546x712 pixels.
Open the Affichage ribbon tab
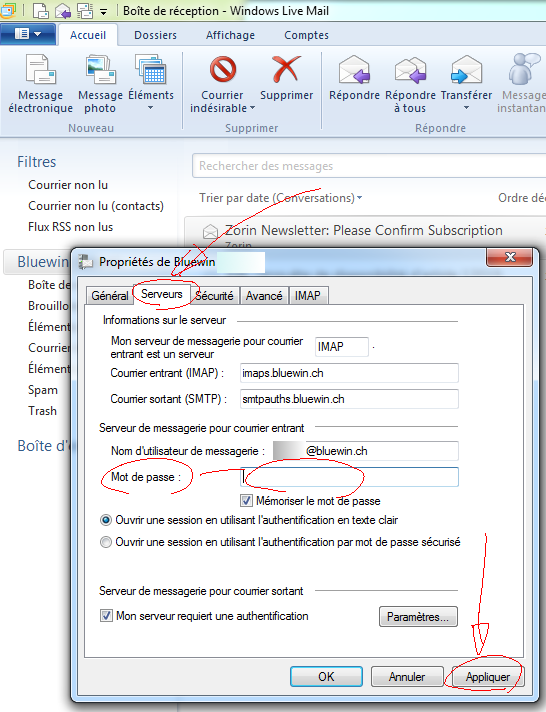tap(230, 35)
